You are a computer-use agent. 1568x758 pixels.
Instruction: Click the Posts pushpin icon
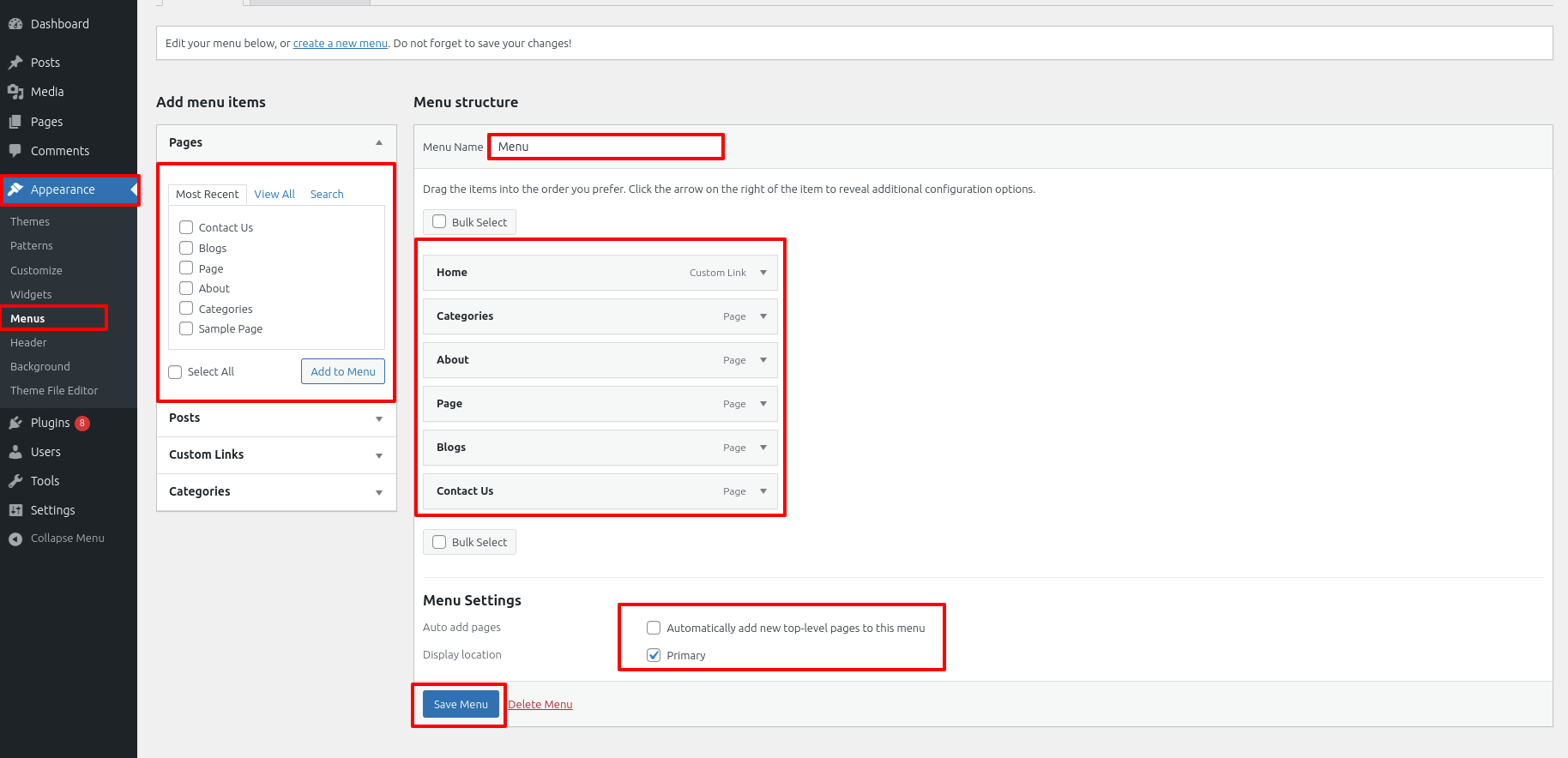(15, 63)
